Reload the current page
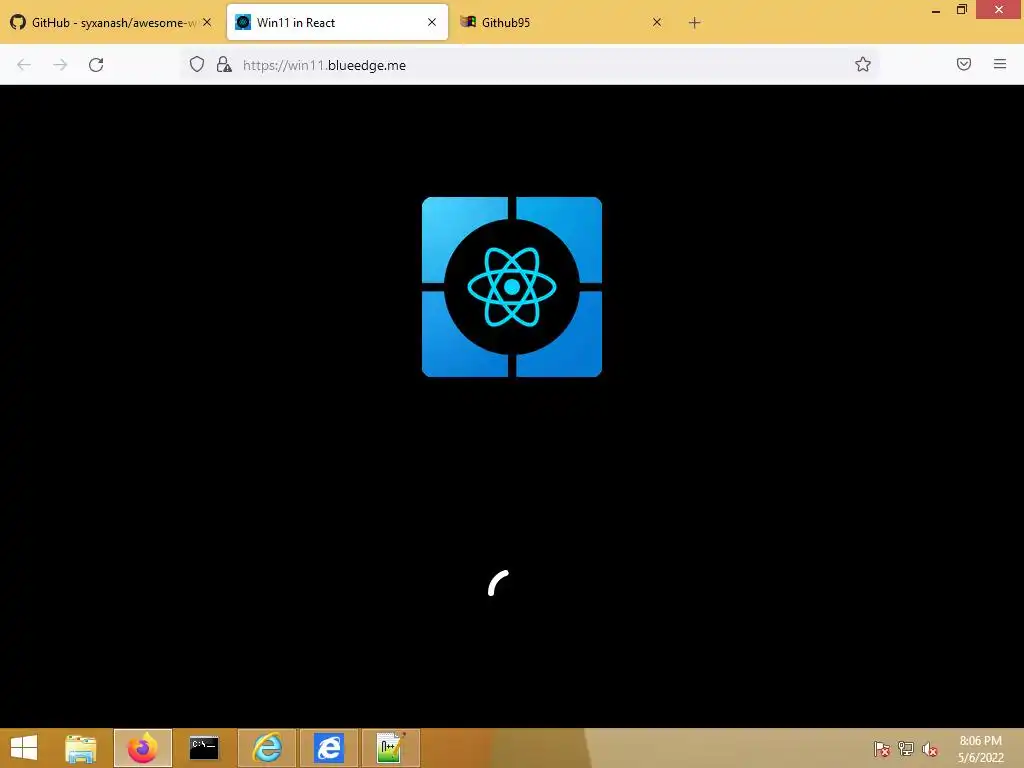Viewport: 1024px width, 768px height. (96, 65)
